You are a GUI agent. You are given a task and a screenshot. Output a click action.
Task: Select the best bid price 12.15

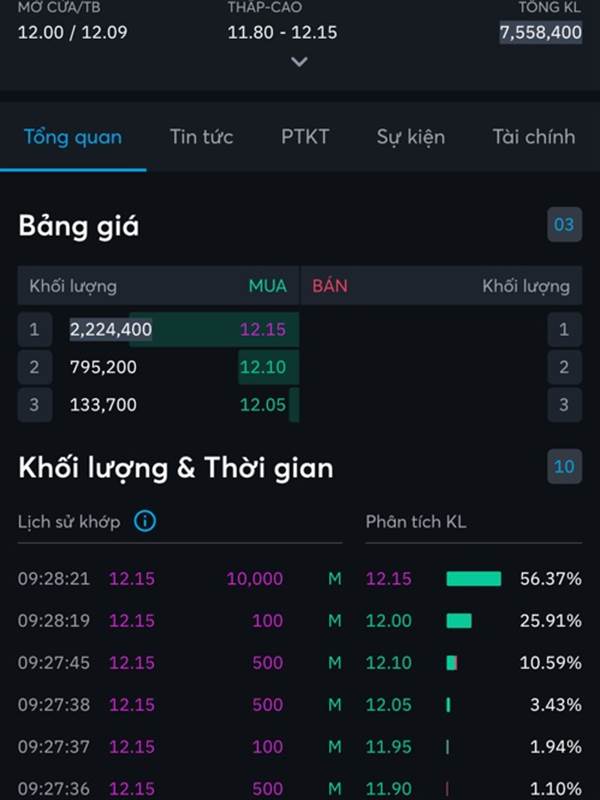pos(263,329)
